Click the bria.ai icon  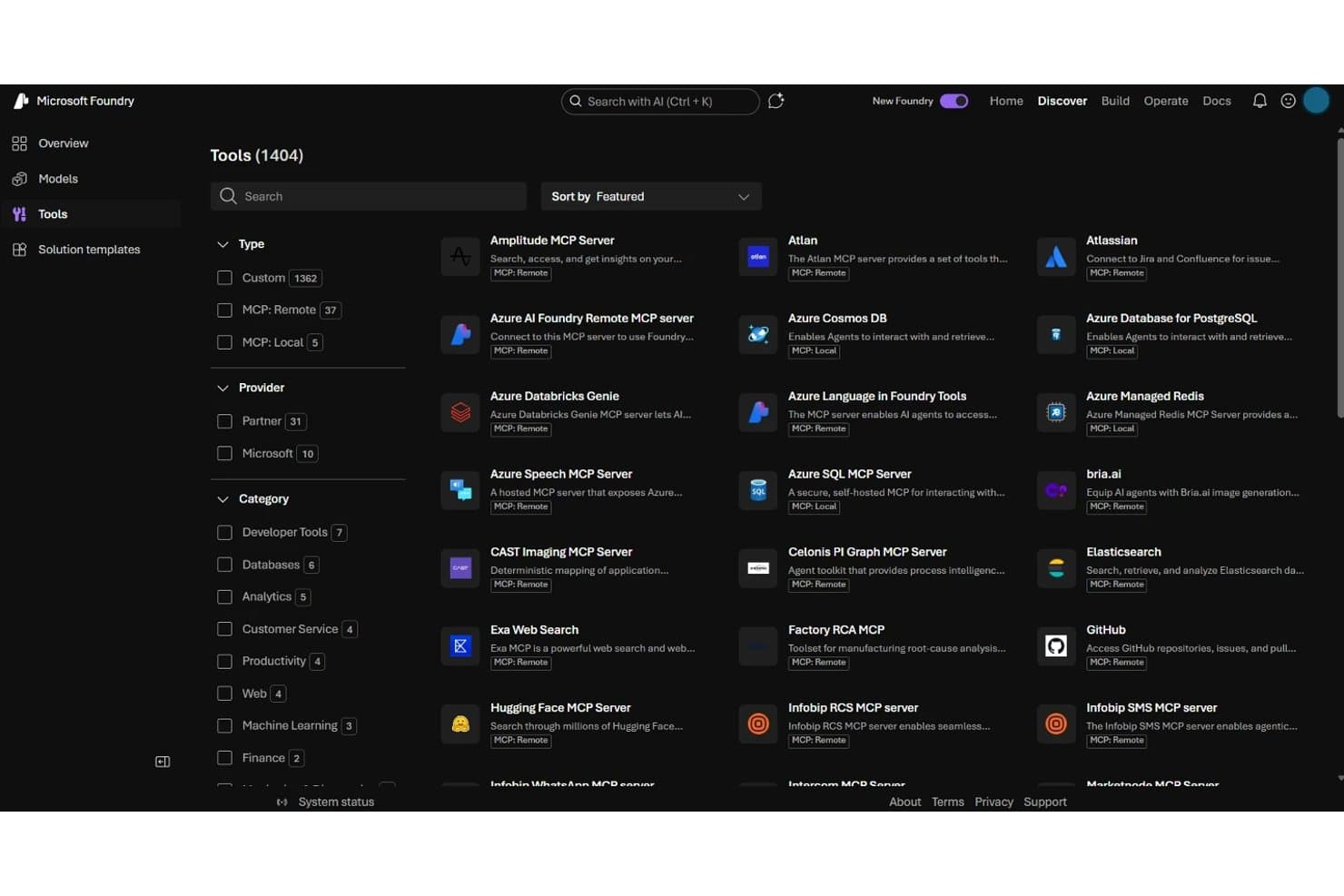pyautogui.click(x=1056, y=490)
